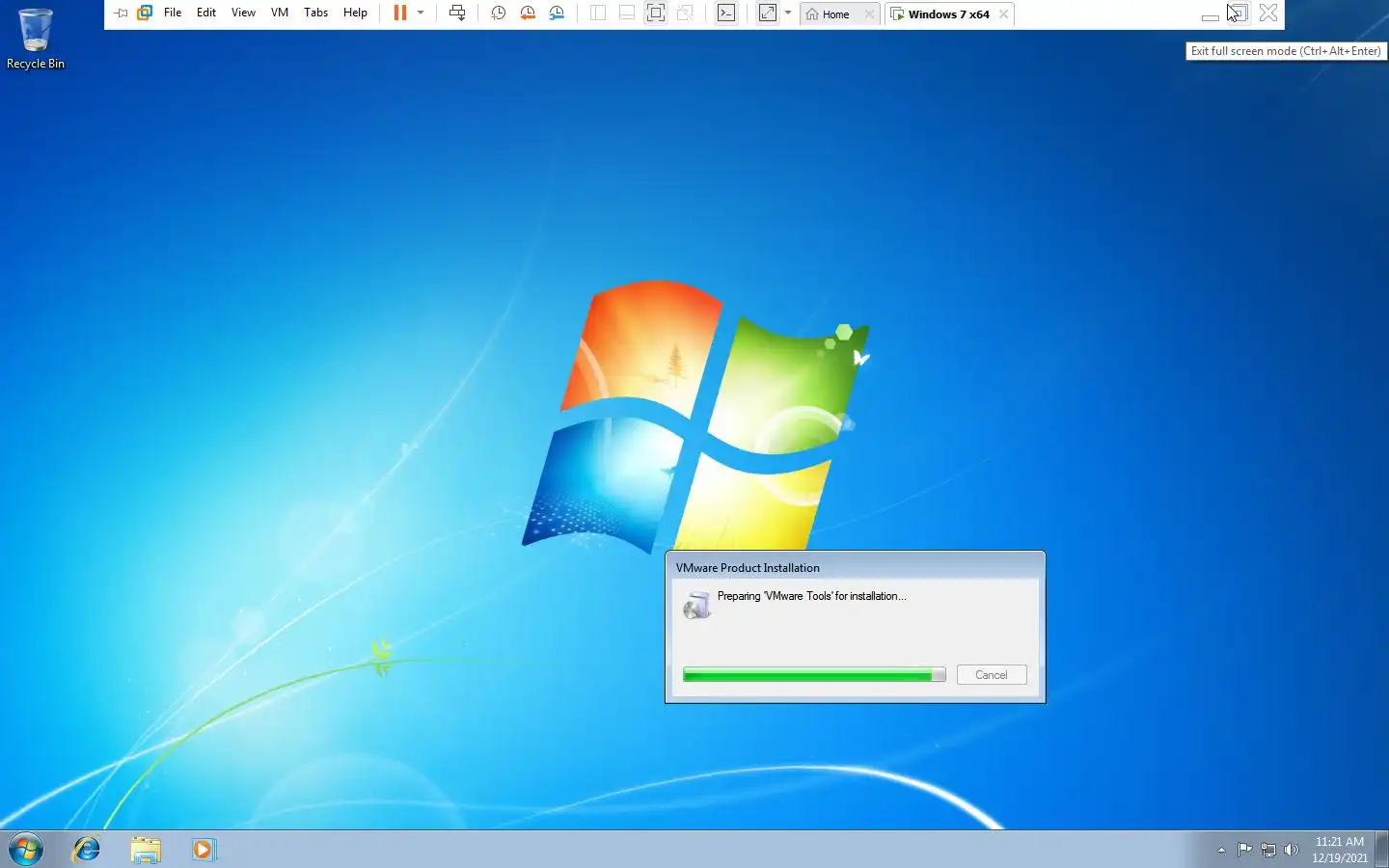1389x868 pixels.
Task: Close the Home tab
Action: pyautogui.click(x=869, y=14)
